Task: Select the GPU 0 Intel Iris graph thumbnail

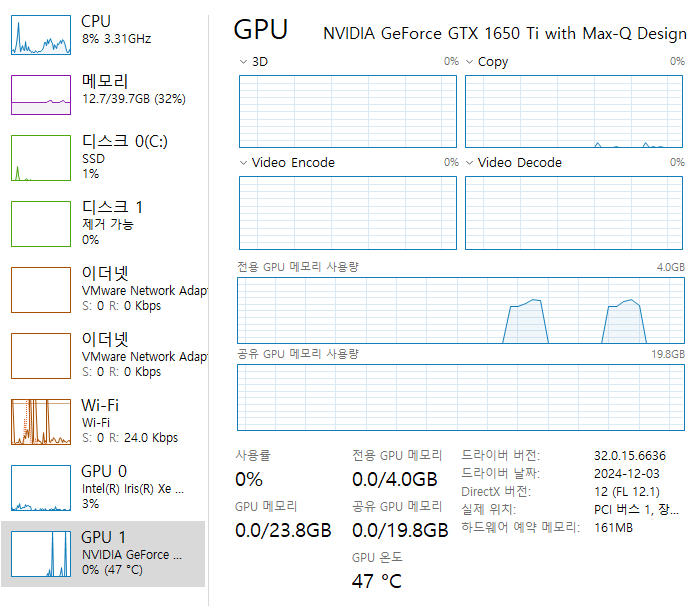Action: [x=41, y=488]
